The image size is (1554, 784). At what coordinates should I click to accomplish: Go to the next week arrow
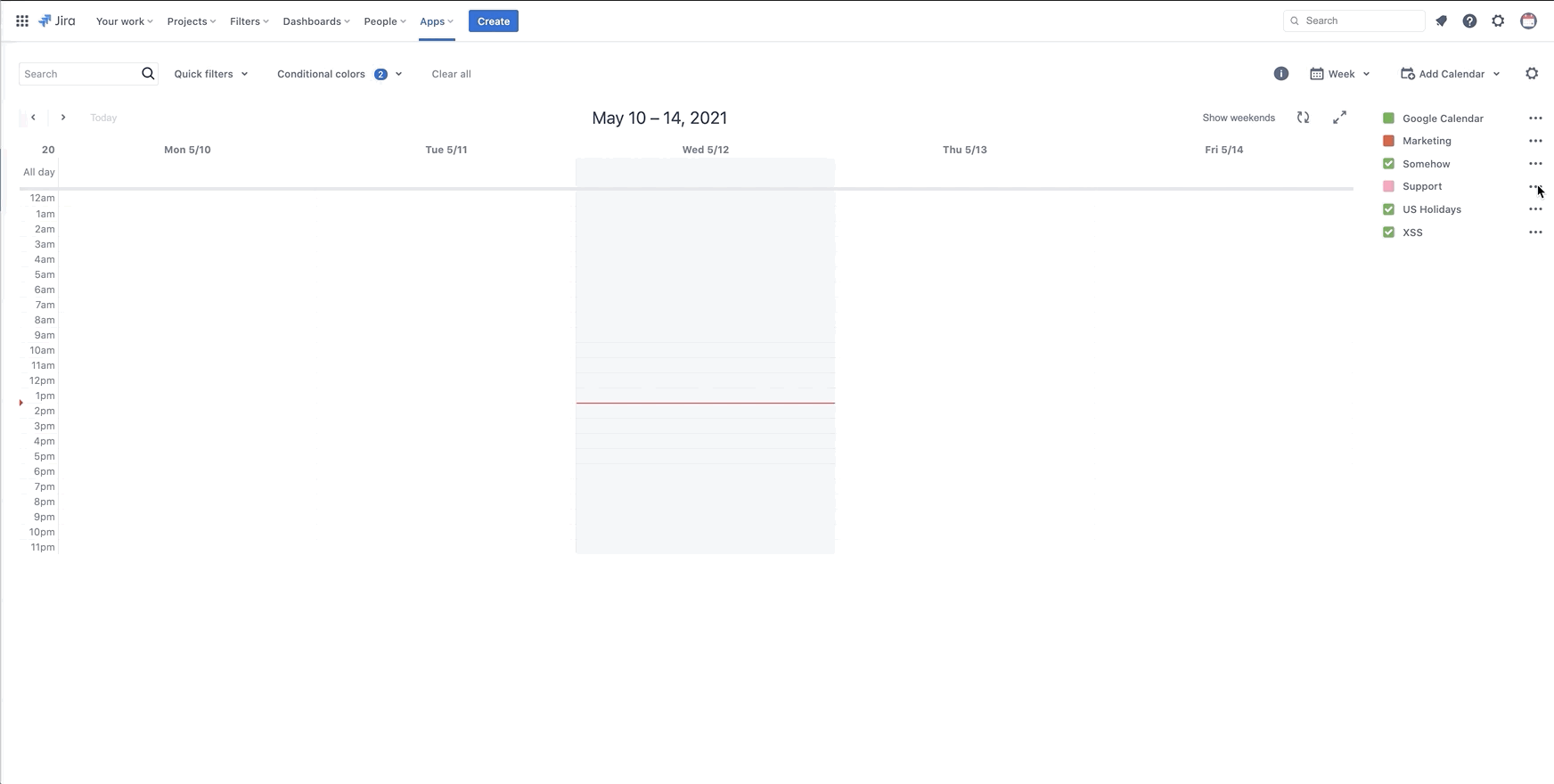pyautogui.click(x=63, y=118)
